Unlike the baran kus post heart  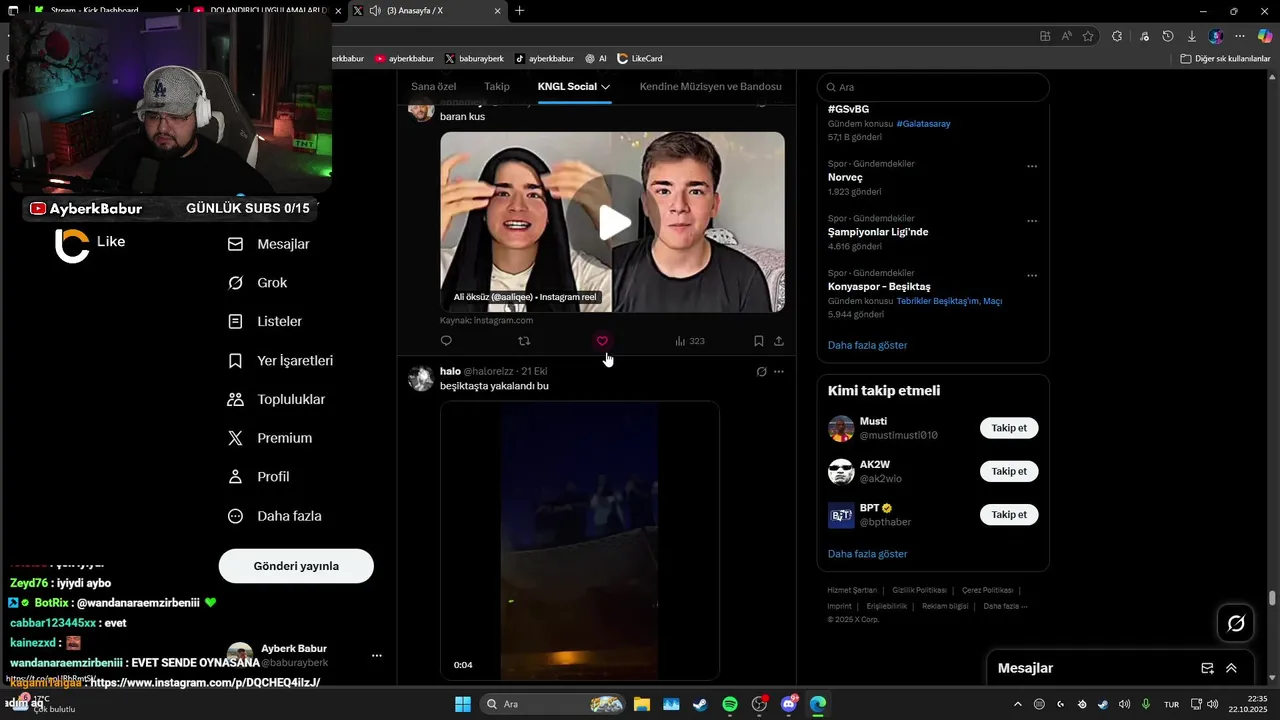(x=602, y=341)
